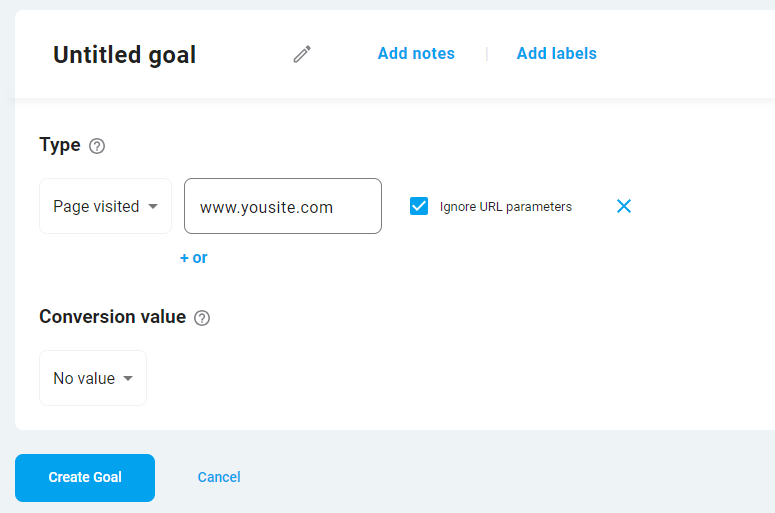Viewport: 775px width, 513px height.
Task: Click the Conversion value section heading
Action: pos(112,317)
